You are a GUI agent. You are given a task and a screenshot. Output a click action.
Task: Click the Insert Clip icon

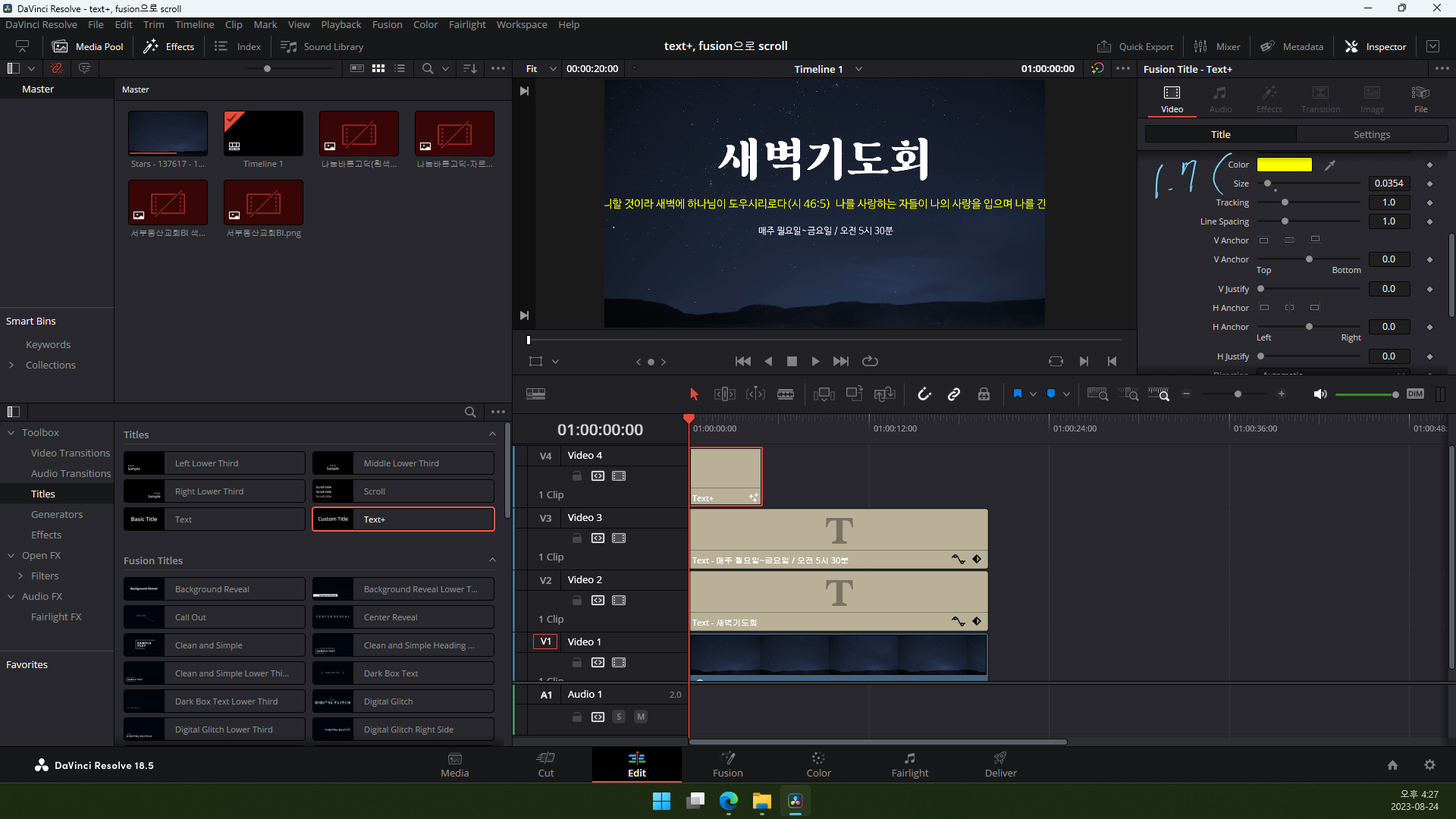824,394
